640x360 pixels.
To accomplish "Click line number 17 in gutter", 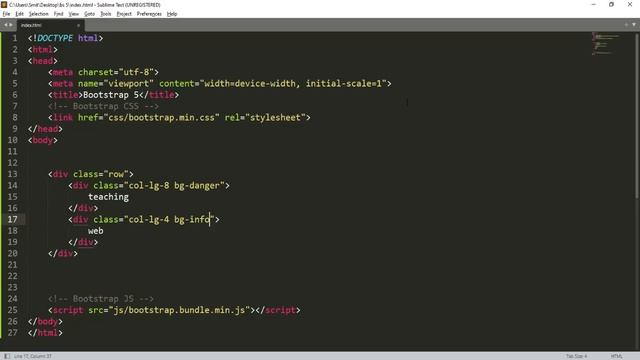I will (13, 220).
